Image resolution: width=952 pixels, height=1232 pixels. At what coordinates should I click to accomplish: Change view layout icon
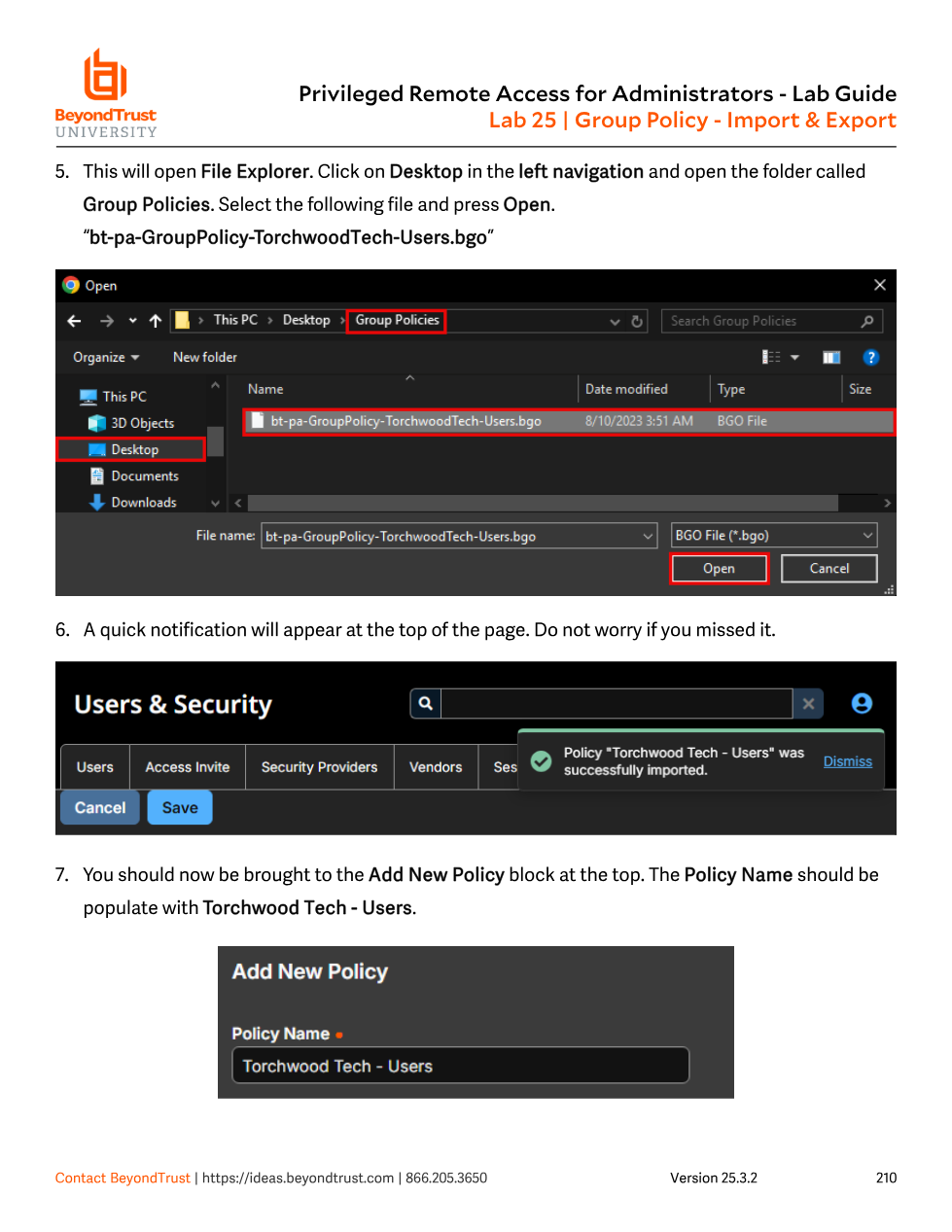(772, 357)
